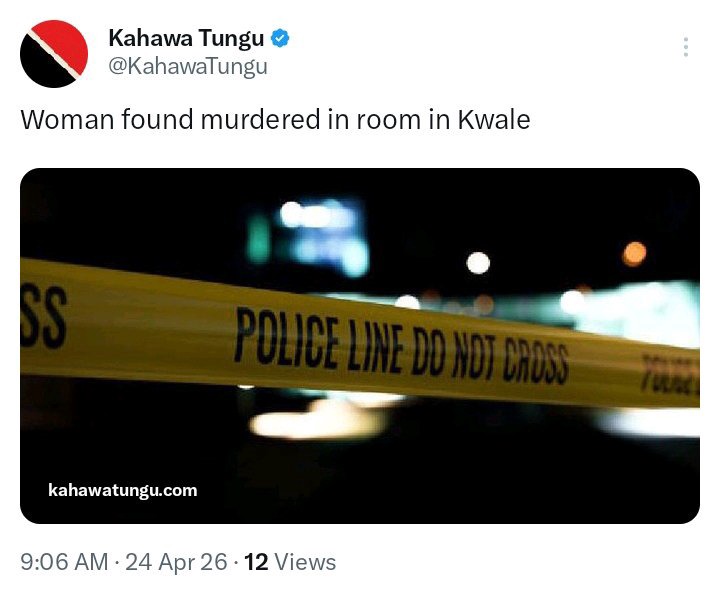Click the word murdered in tweet text
This screenshot has height=589, width=720.
[x=260, y=120]
